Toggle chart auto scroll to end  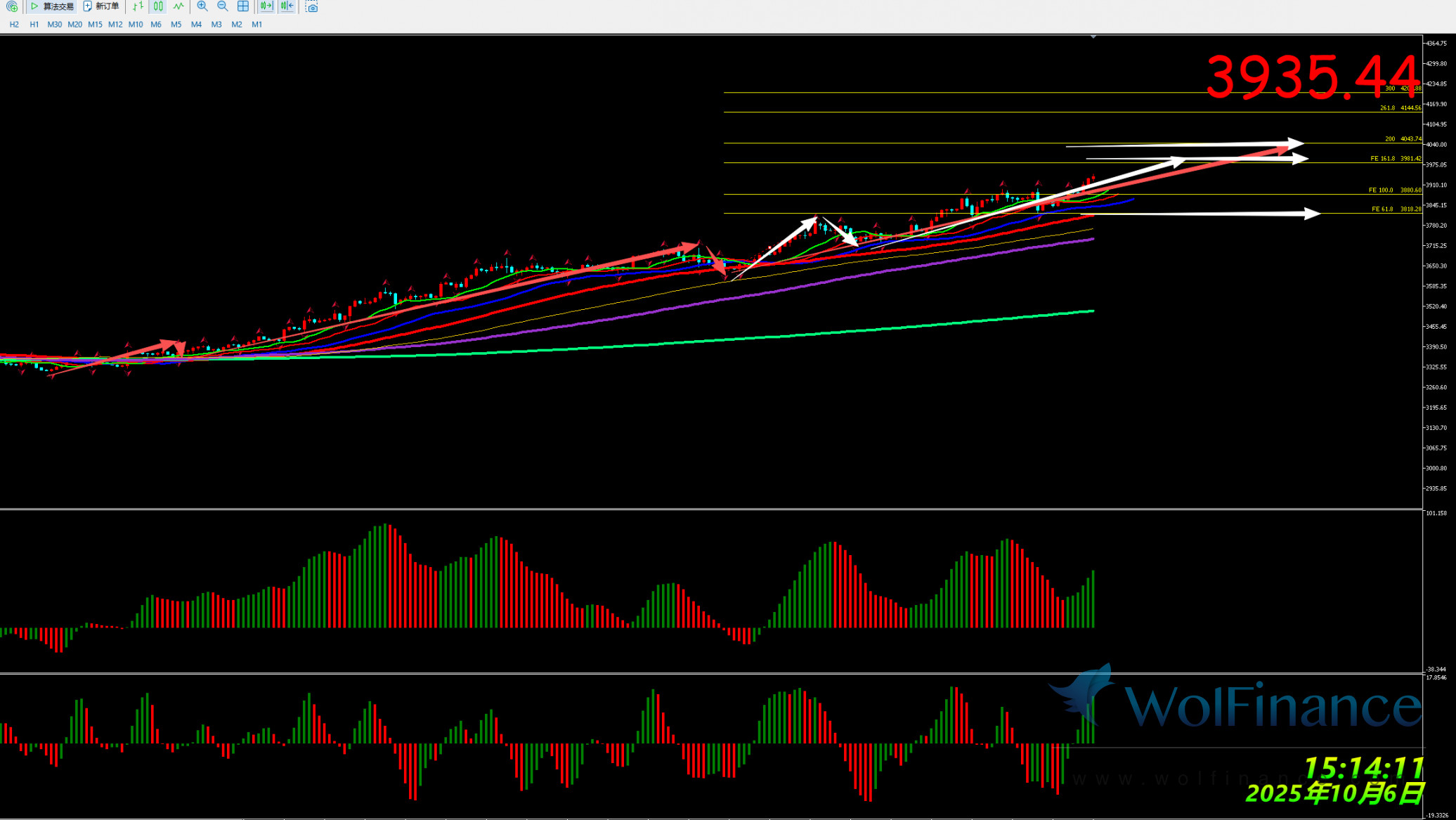pyautogui.click(x=266, y=6)
